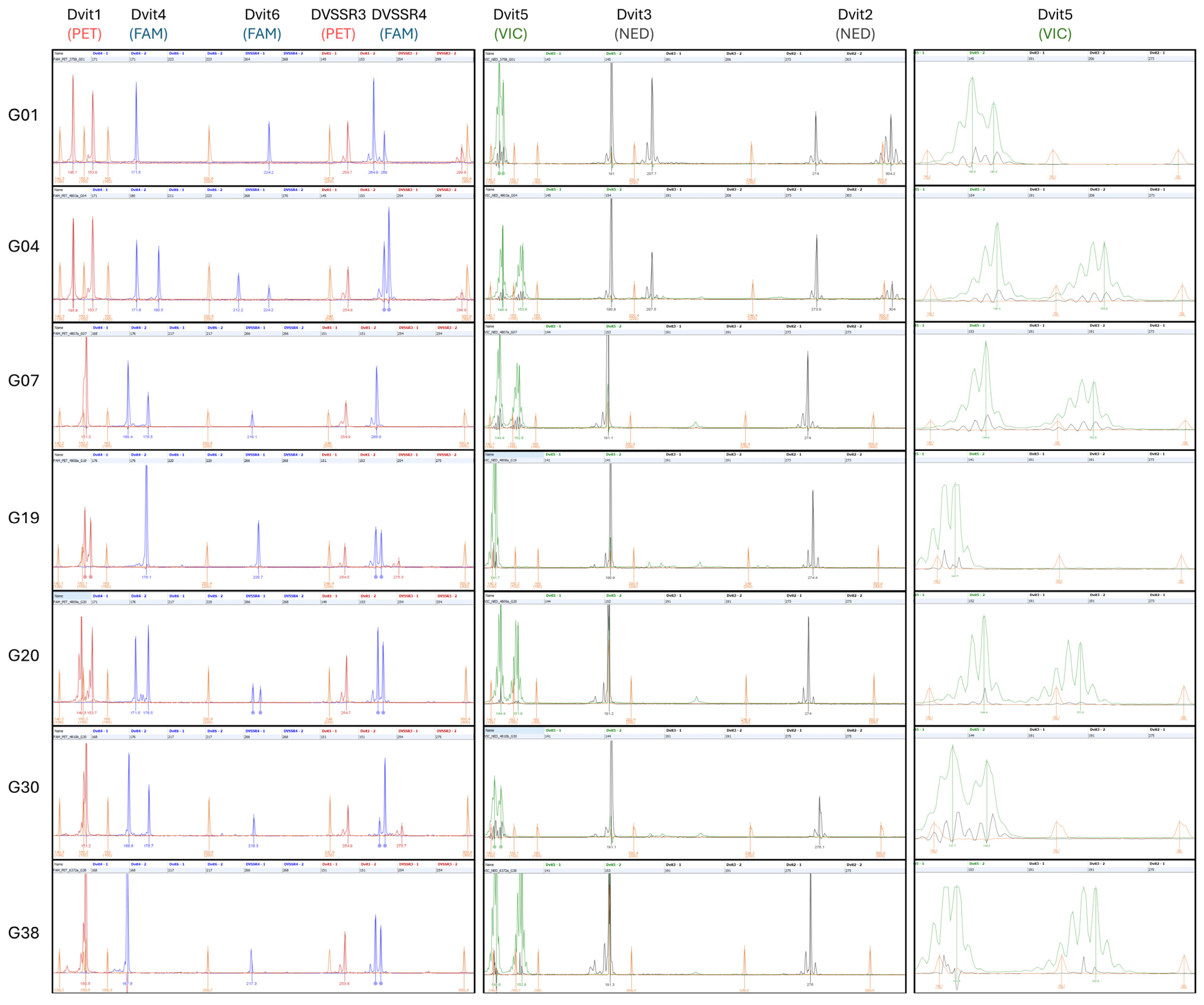Screen dimensions: 1204x1005
Task: Click the 171.5 peak label in G01 panel
Action: [136, 172]
